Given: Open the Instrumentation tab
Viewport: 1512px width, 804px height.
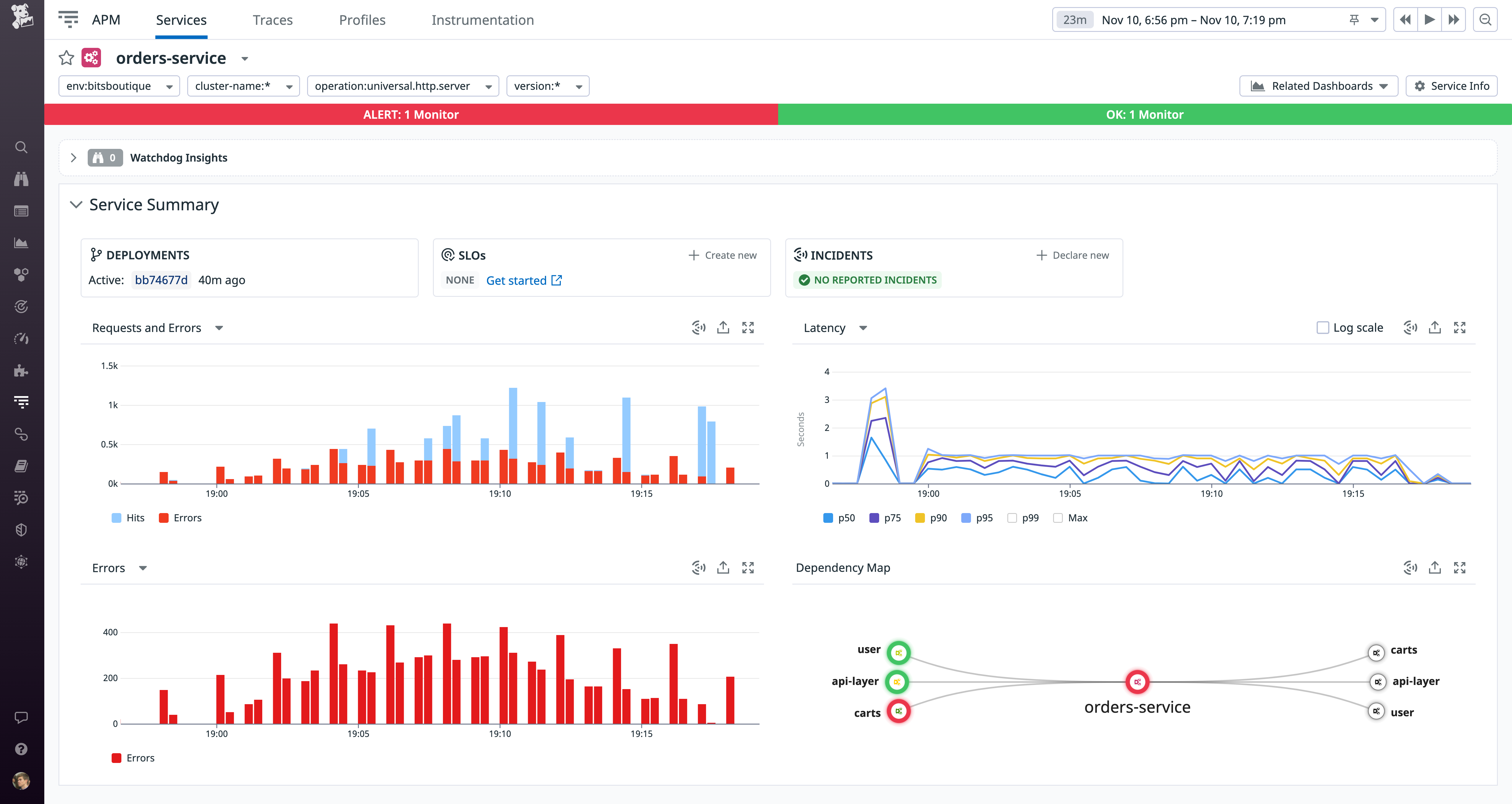Looking at the screenshot, I should 483,19.
